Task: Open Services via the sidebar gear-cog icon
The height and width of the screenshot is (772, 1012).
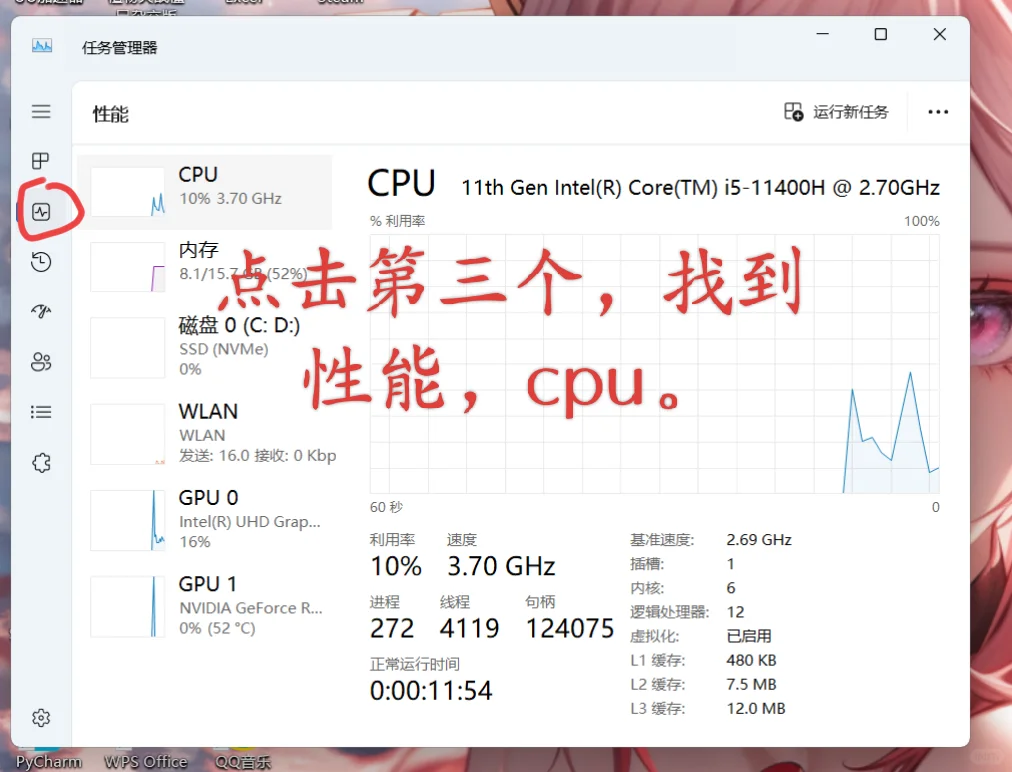Action: [41, 462]
